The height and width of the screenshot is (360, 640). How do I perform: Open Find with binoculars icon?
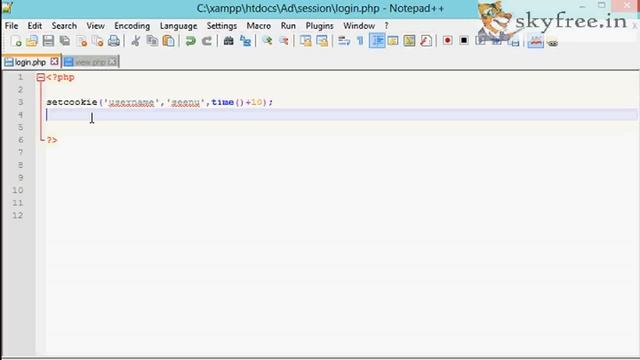(x=229, y=41)
